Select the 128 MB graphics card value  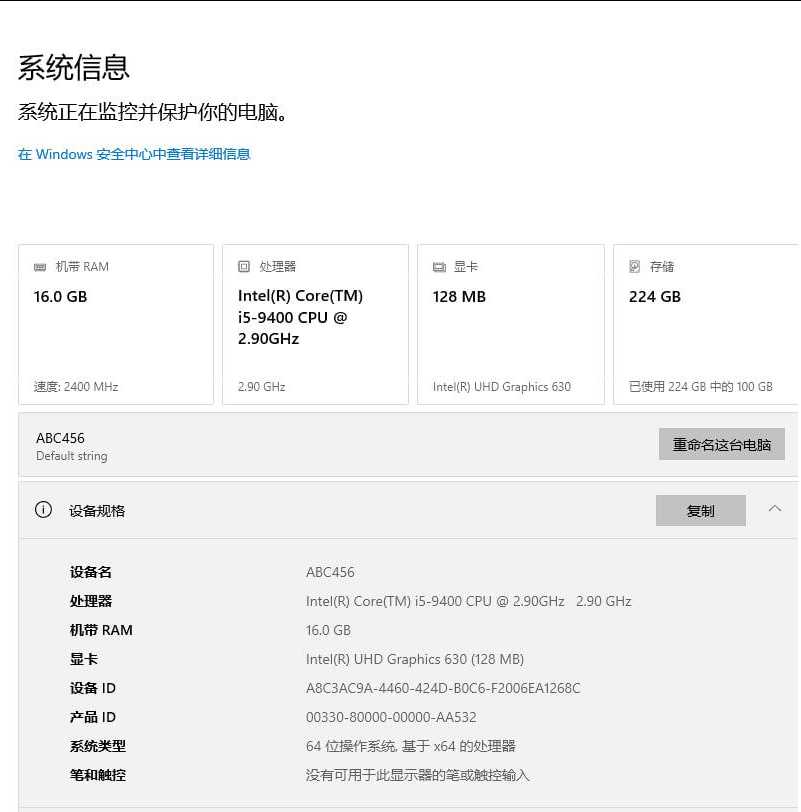point(459,297)
